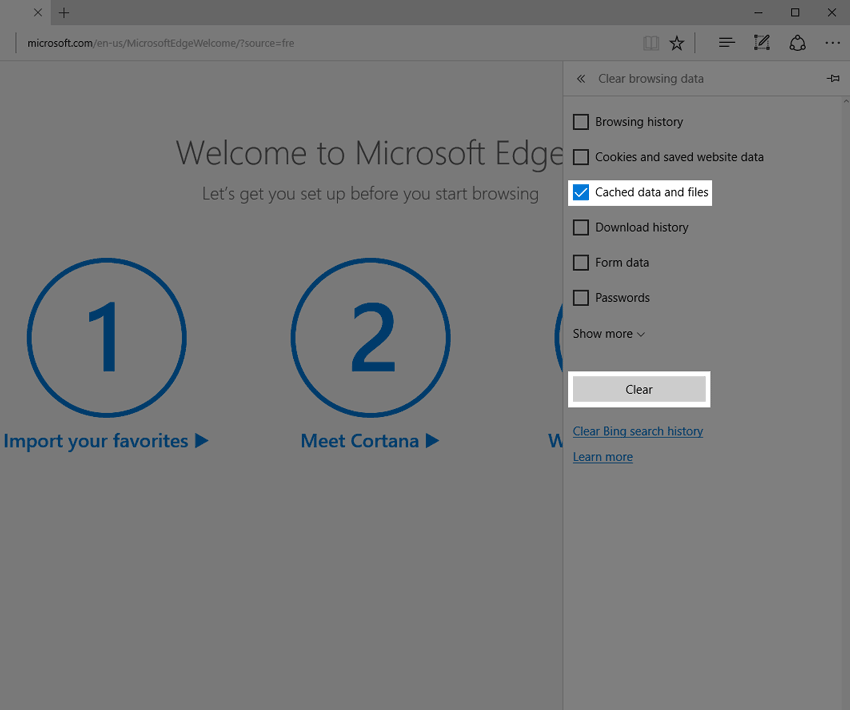Open Clear Bing search history link
Image resolution: width=850 pixels, height=710 pixels.
[637, 431]
